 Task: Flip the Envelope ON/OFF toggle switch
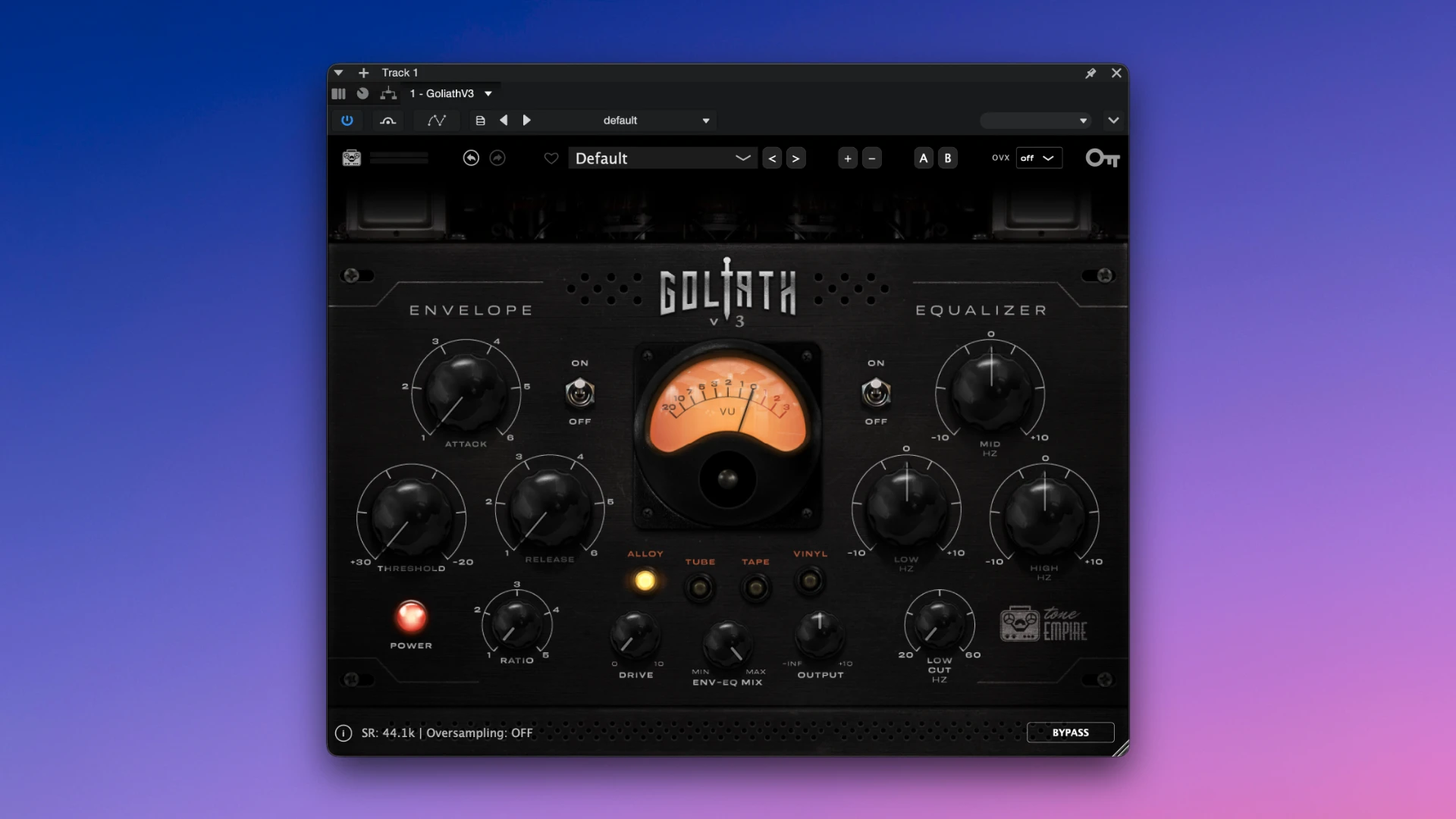tap(580, 393)
